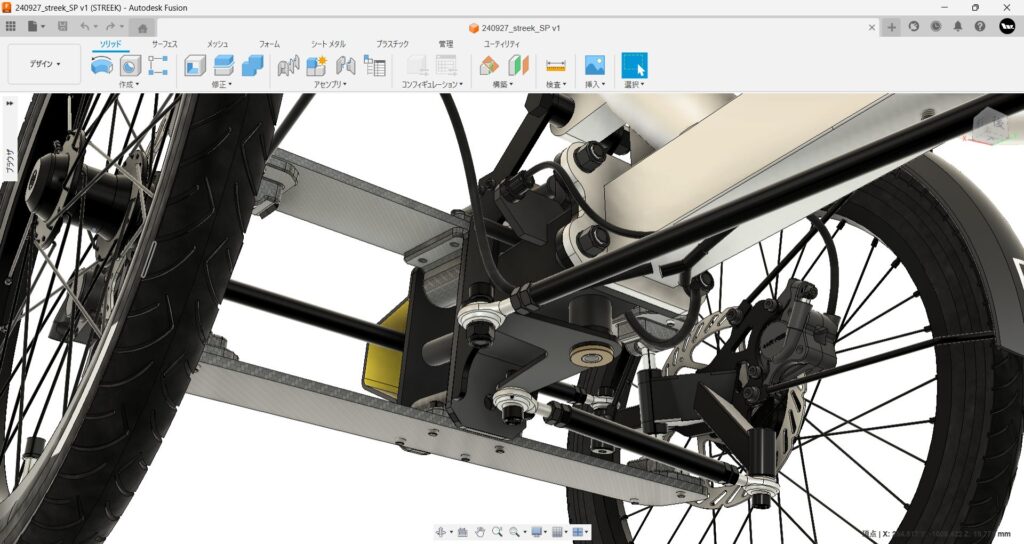Image resolution: width=1024 pixels, height=544 pixels.
Task: Switch to the プラスチック tab
Action: tap(392, 44)
